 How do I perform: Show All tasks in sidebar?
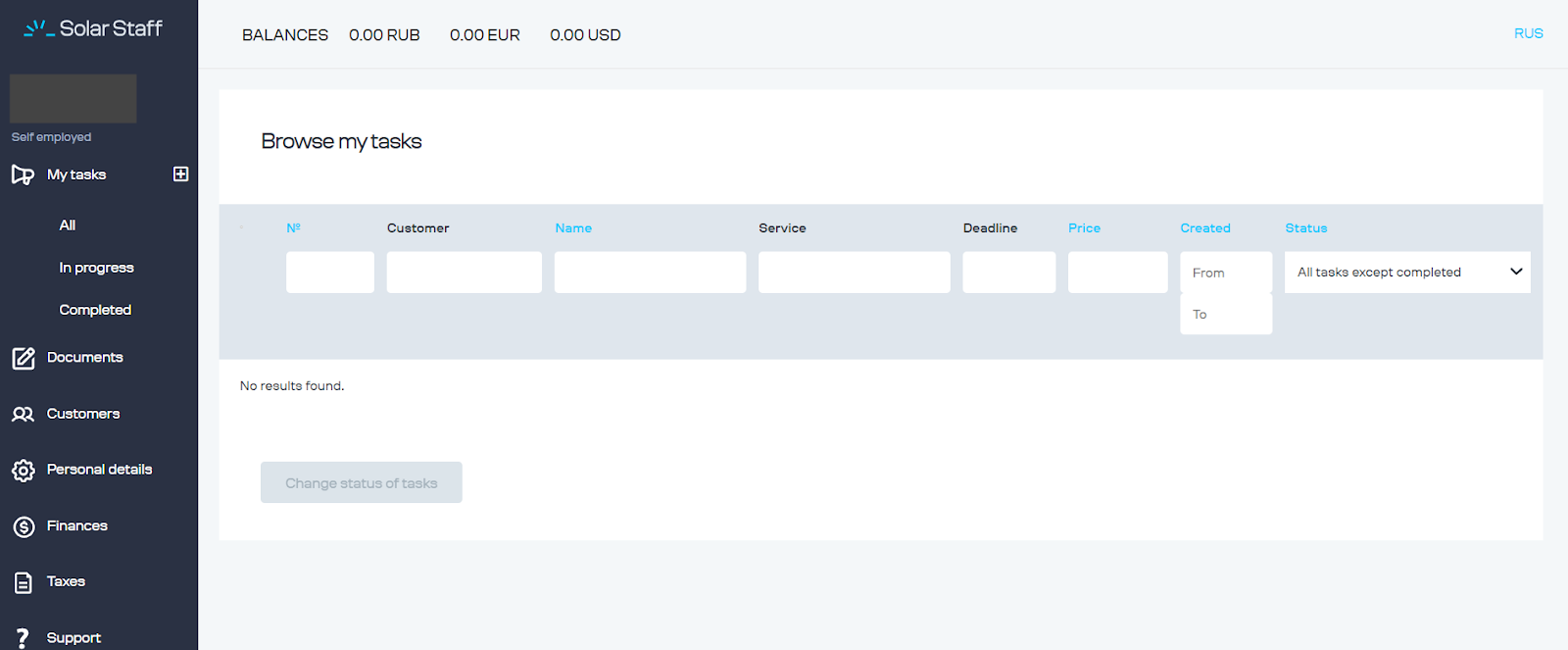click(x=67, y=225)
